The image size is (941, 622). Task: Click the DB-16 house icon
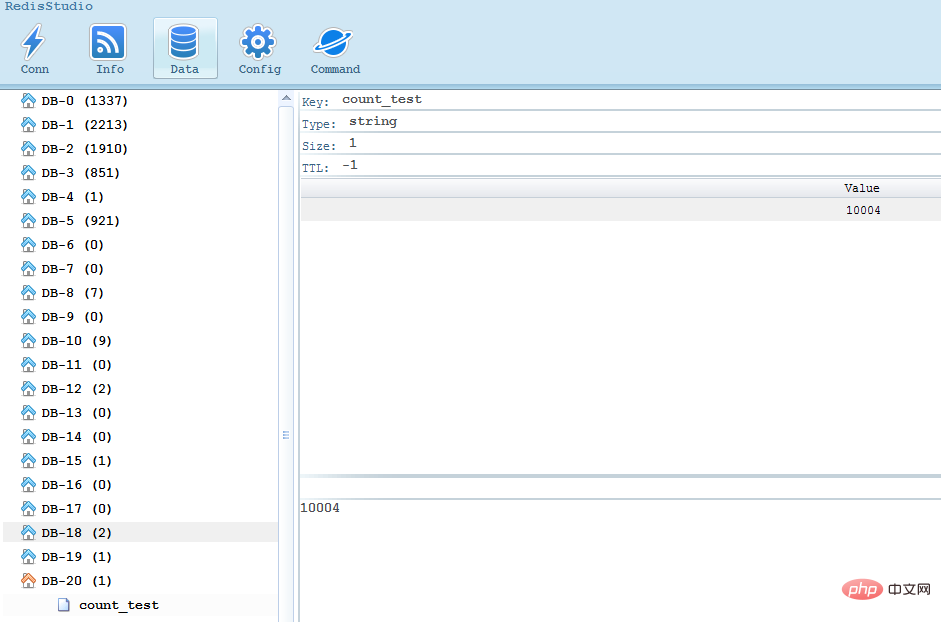click(x=28, y=485)
